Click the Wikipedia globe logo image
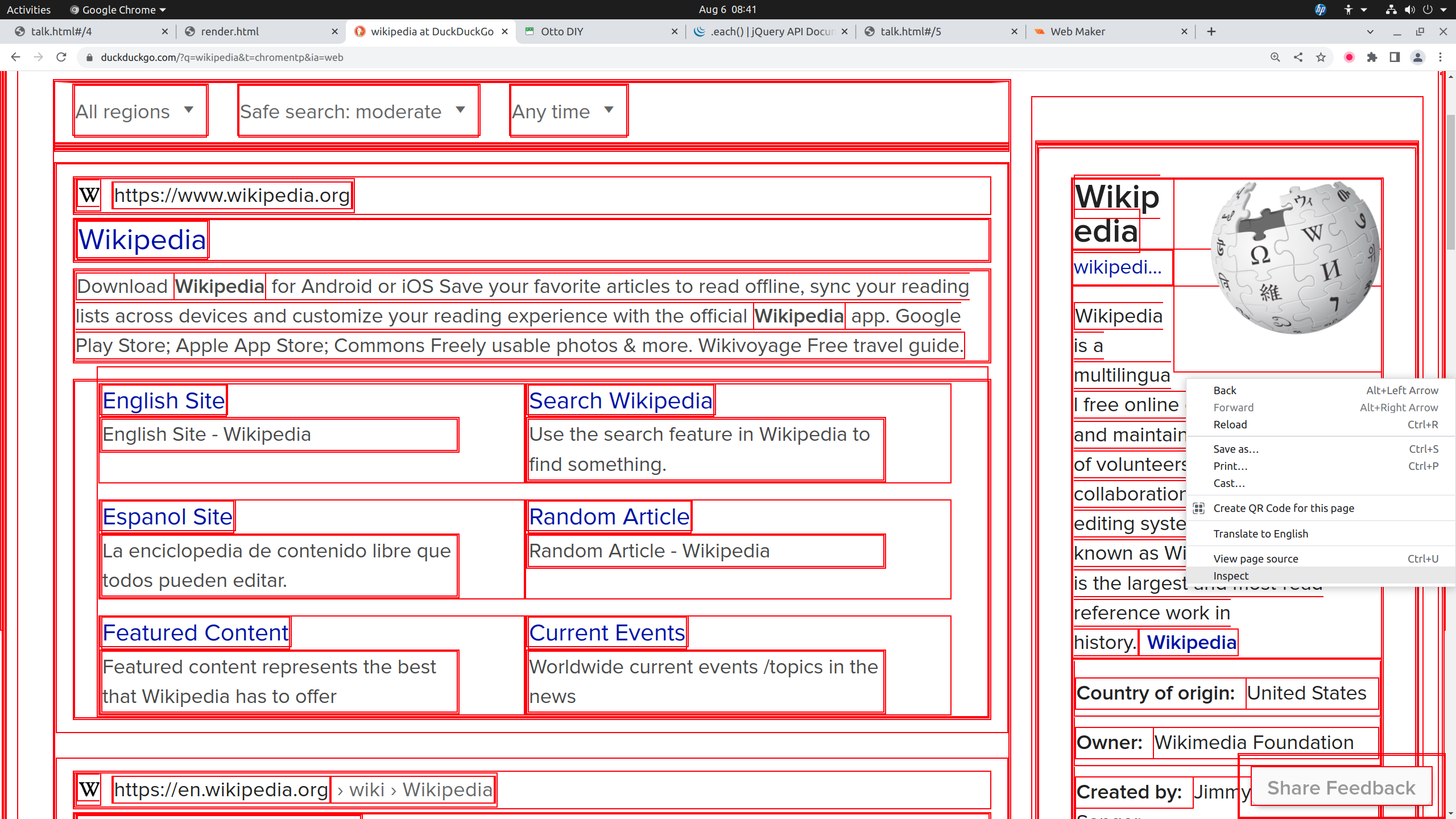The height and width of the screenshot is (819, 1456). point(1295,258)
